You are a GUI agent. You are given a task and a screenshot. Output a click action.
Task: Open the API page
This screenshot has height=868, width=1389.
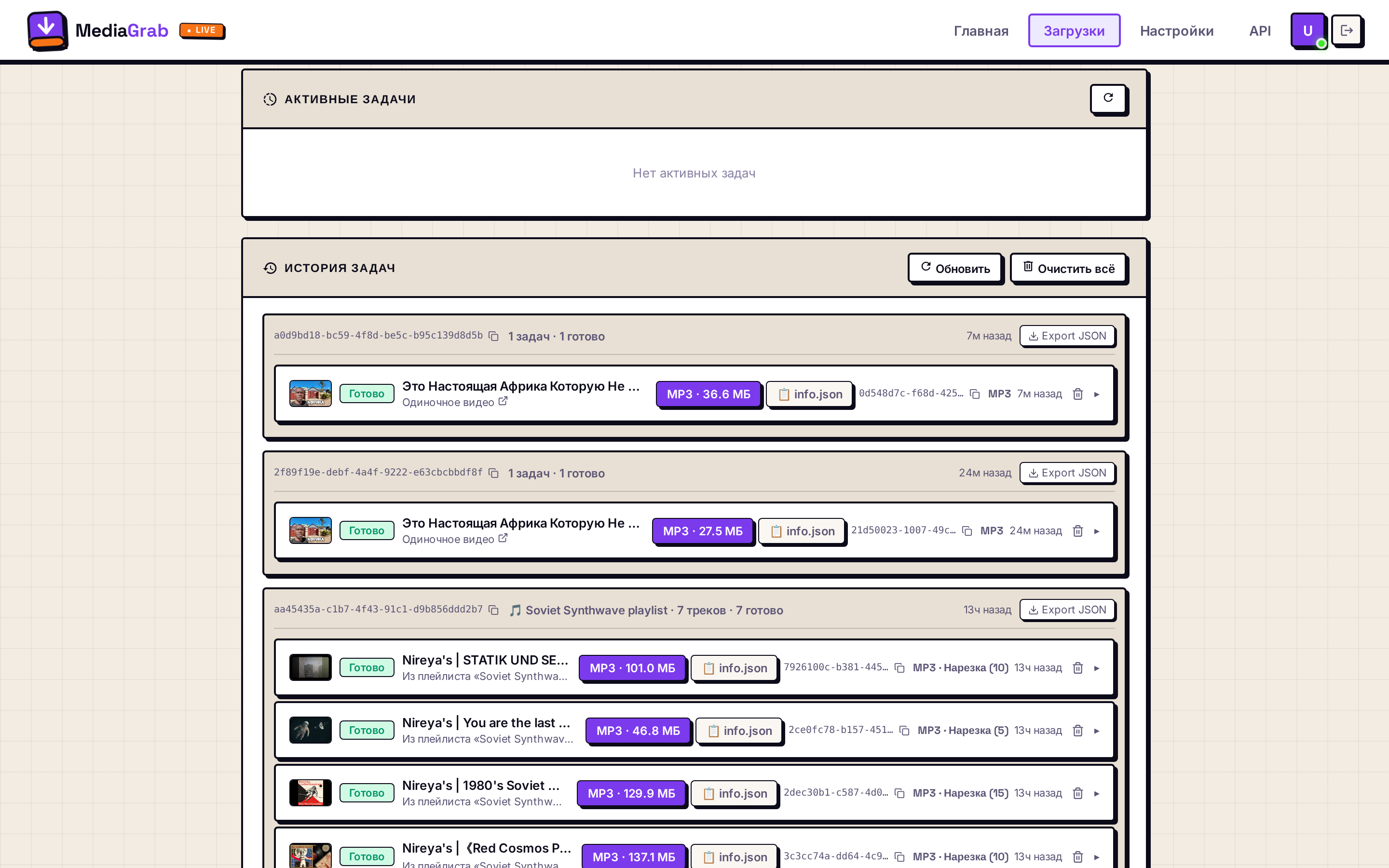[x=1260, y=30]
